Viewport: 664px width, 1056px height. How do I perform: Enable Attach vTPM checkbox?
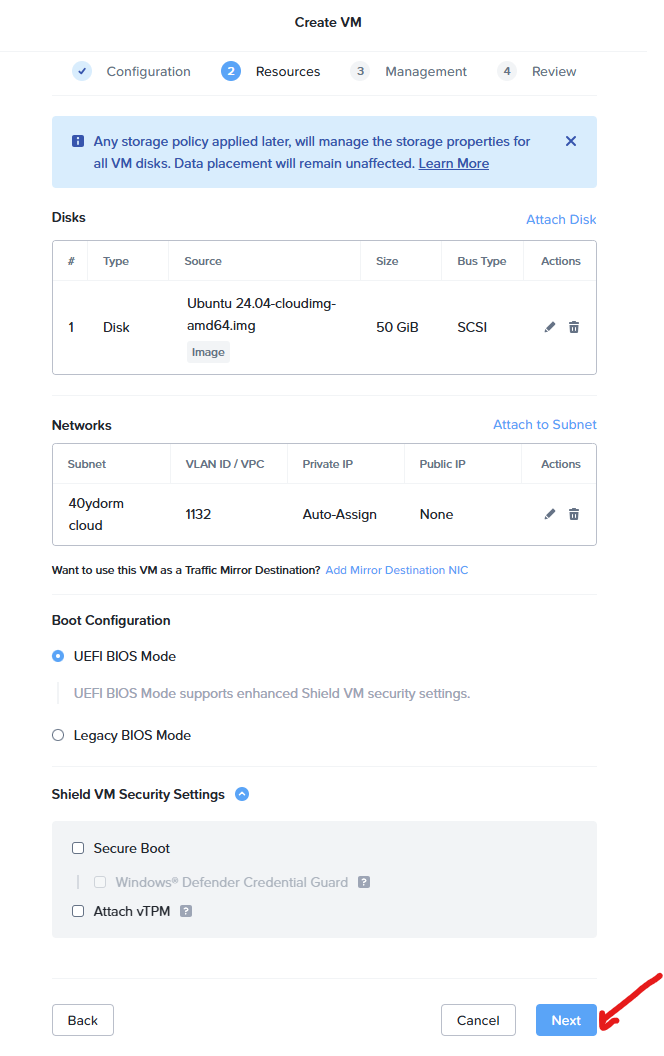pyautogui.click(x=78, y=911)
